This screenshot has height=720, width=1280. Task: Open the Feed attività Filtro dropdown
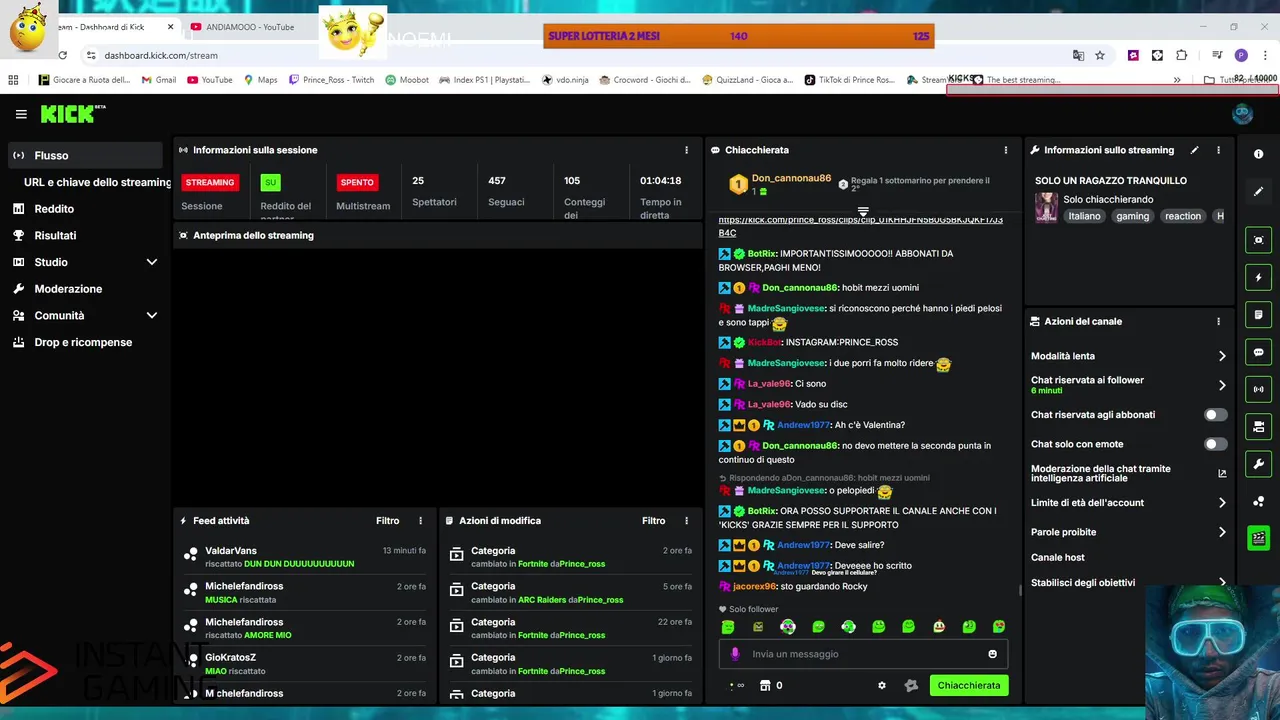click(x=387, y=521)
